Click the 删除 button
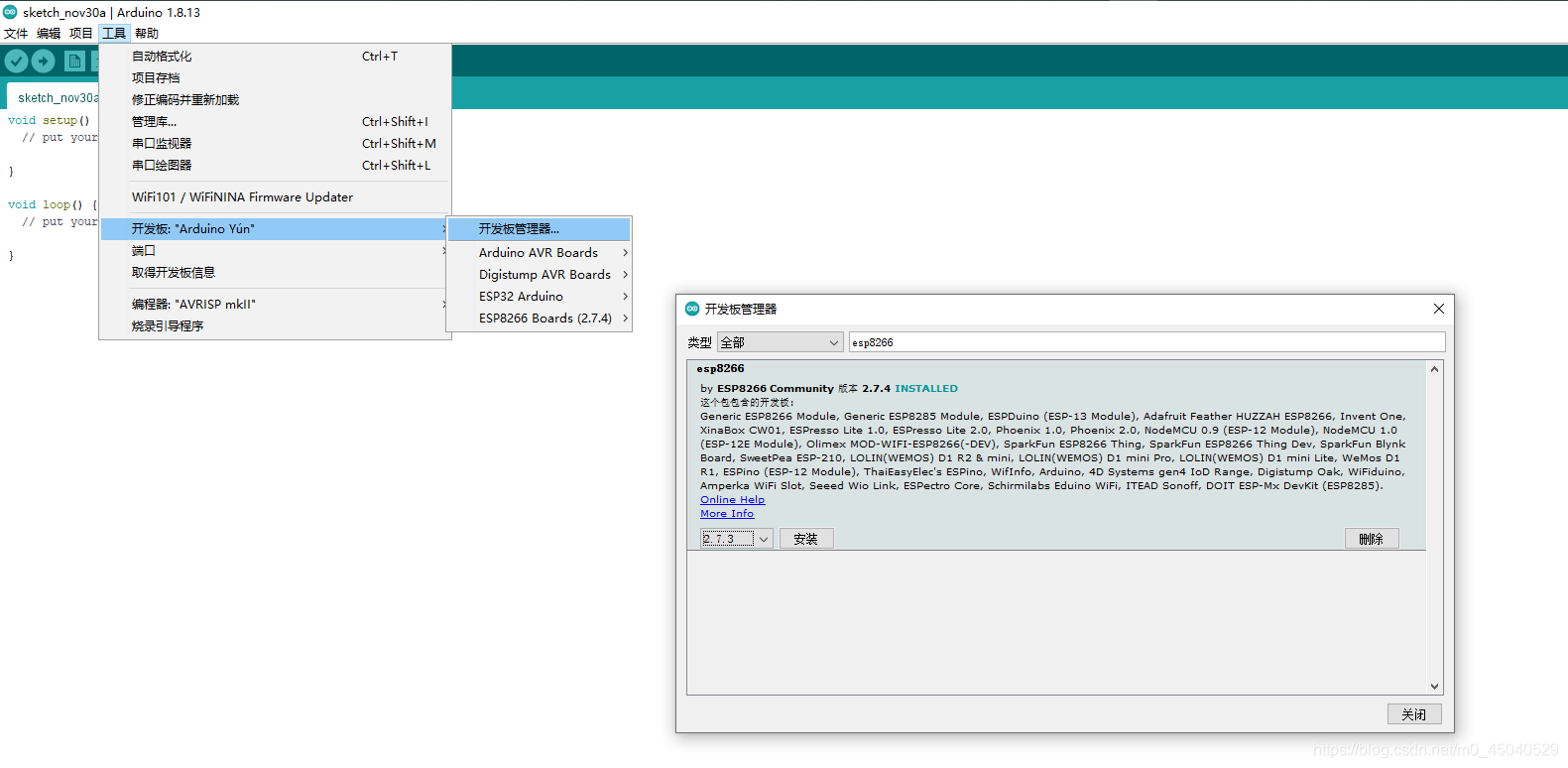This screenshot has width=1568, height=768. (x=1372, y=539)
